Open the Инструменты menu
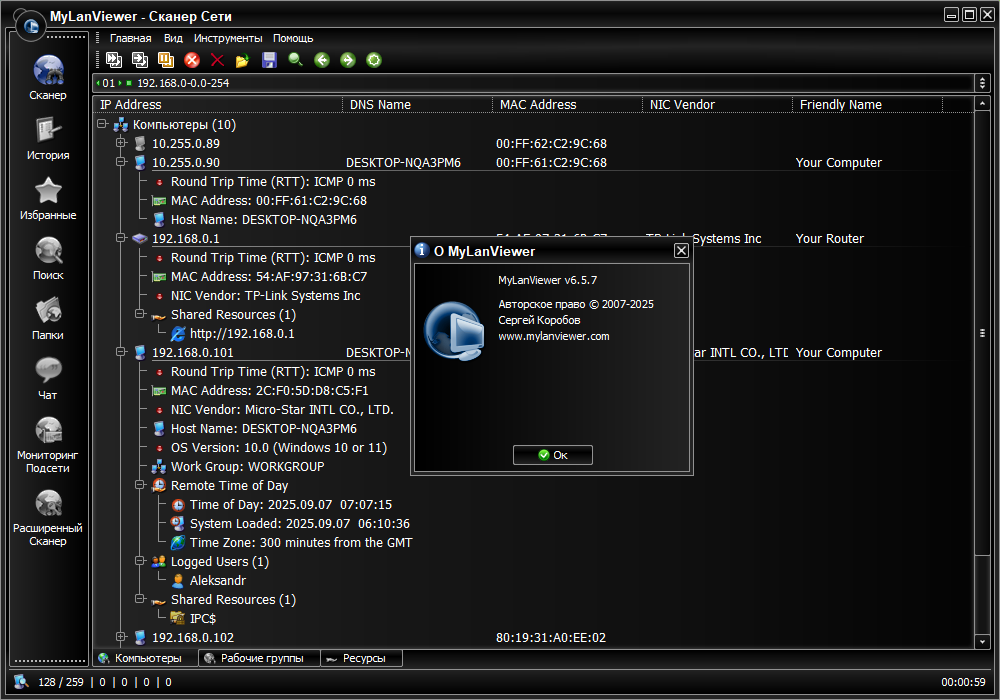This screenshot has height=700, width=1000. [228, 38]
